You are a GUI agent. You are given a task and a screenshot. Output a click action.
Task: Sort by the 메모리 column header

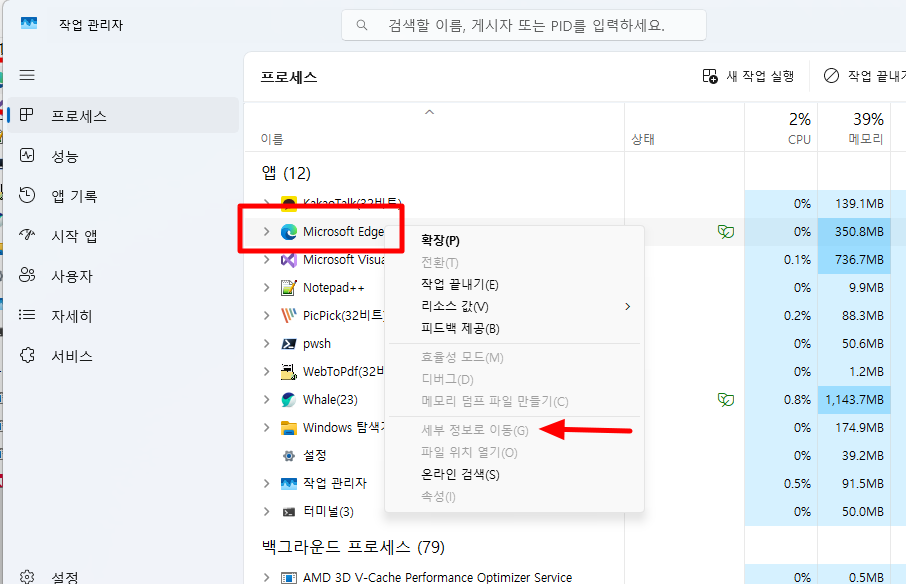coord(854,128)
